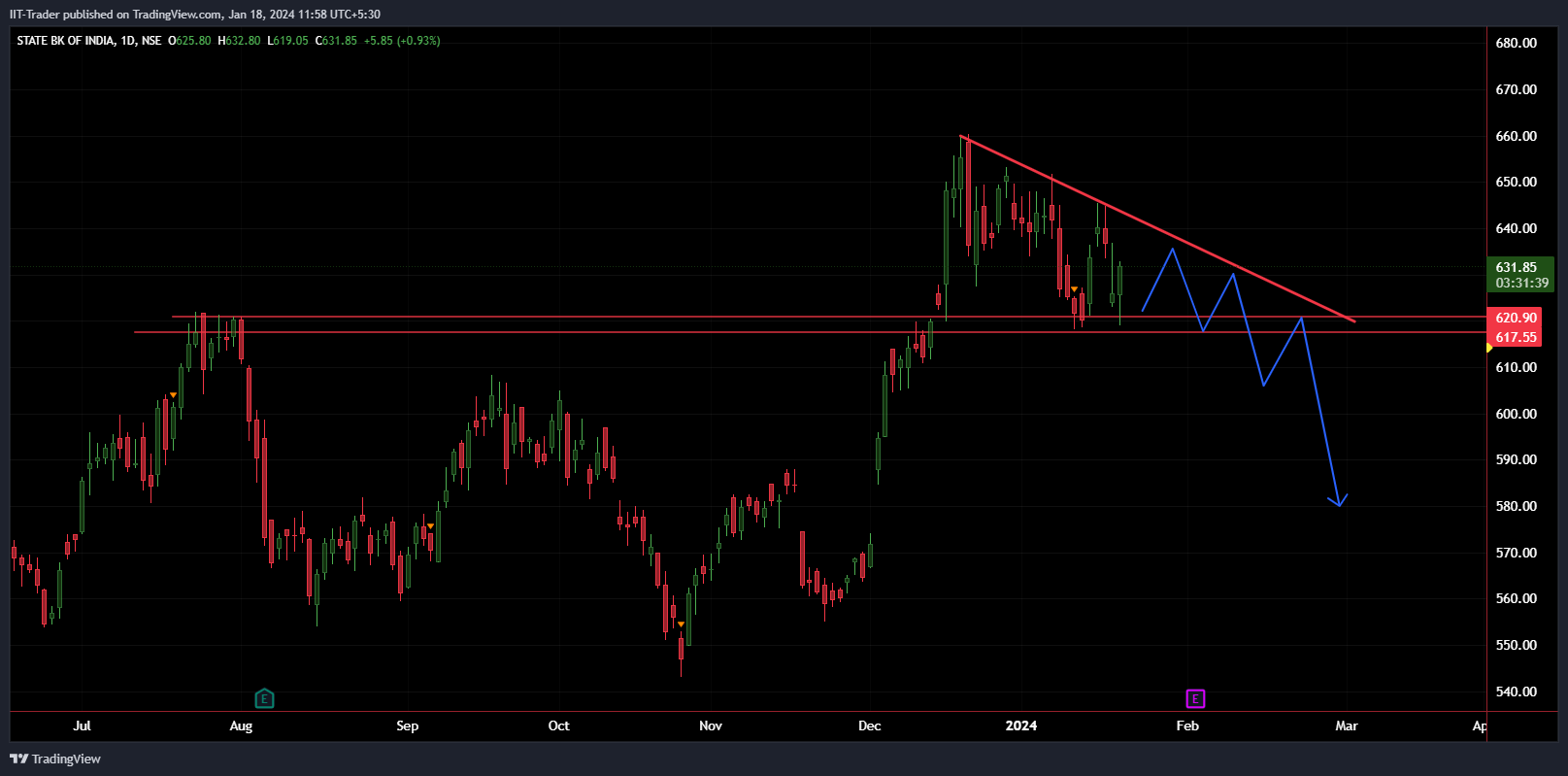This screenshot has height=776, width=1568.
Task: Click the +5.85 (+0.93%) change value
Action: [x=402, y=41]
